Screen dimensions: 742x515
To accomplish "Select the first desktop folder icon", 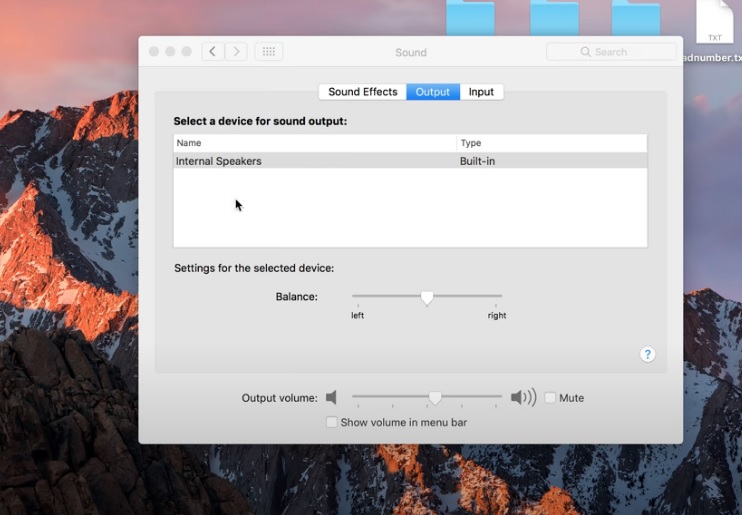I will point(470,18).
